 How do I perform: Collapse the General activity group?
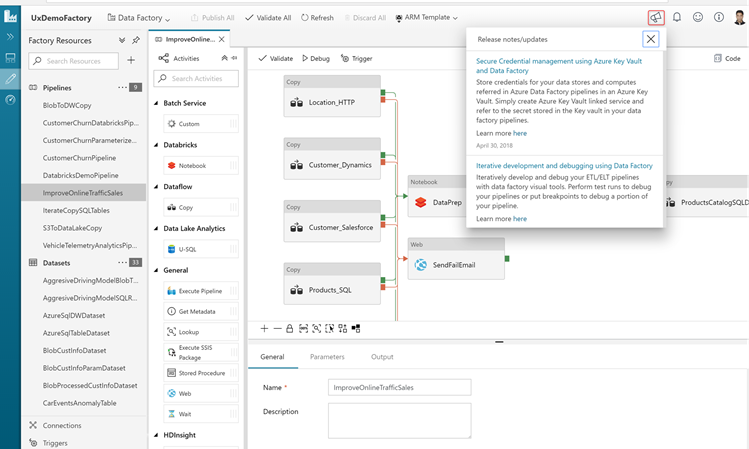pyautogui.click(x=156, y=270)
